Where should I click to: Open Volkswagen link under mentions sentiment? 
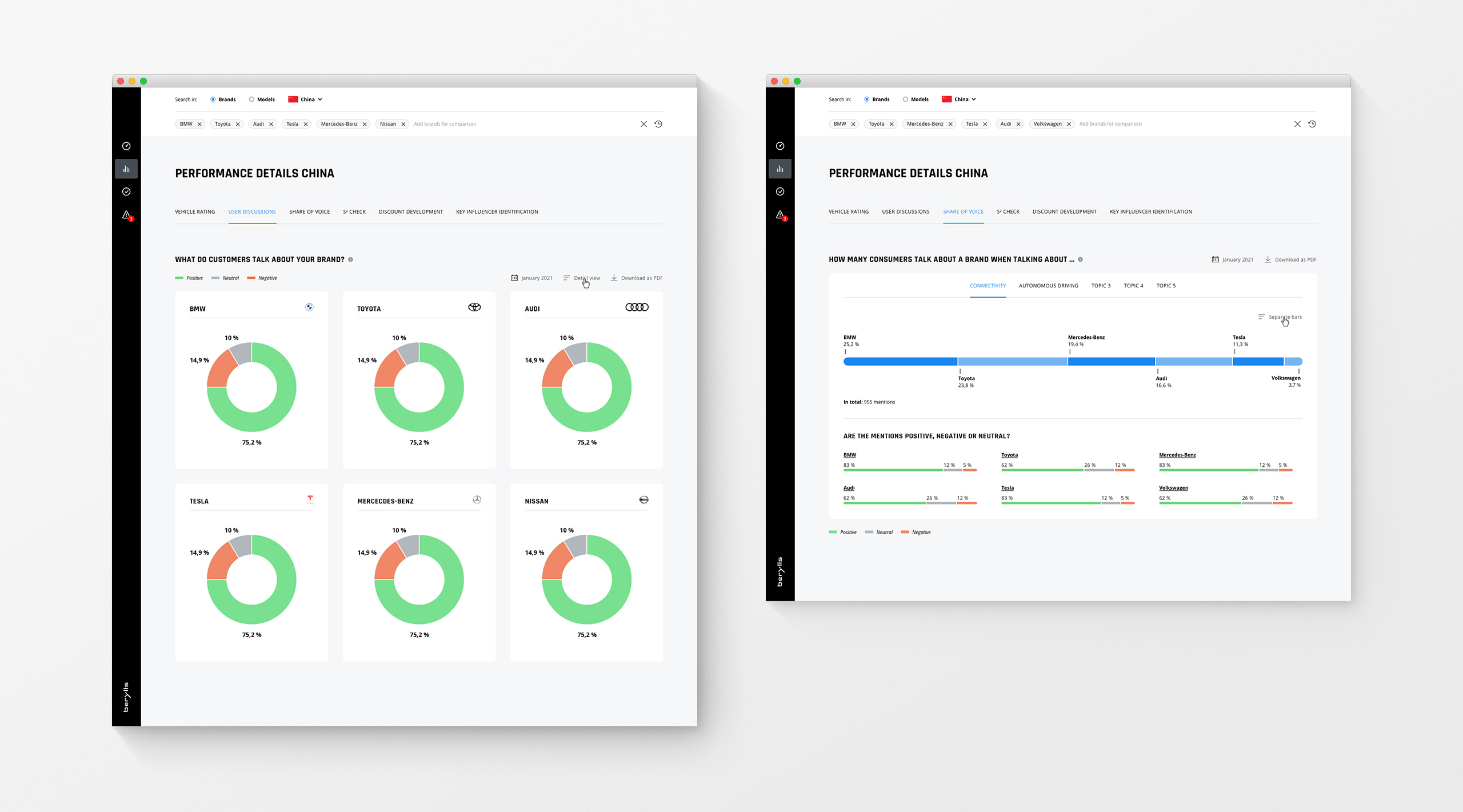tap(1173, 488)
